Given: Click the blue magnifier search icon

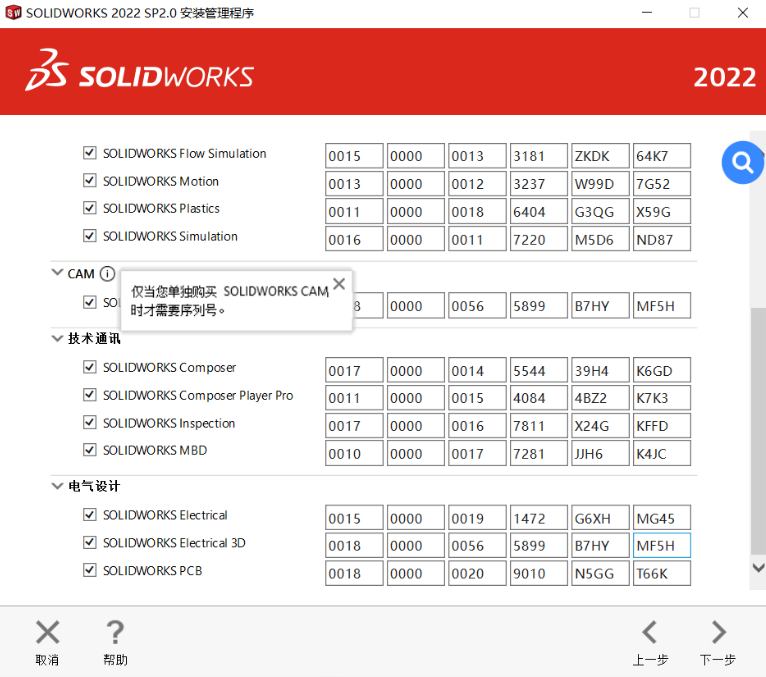Looking at the screenshot, I should (742, 162).
